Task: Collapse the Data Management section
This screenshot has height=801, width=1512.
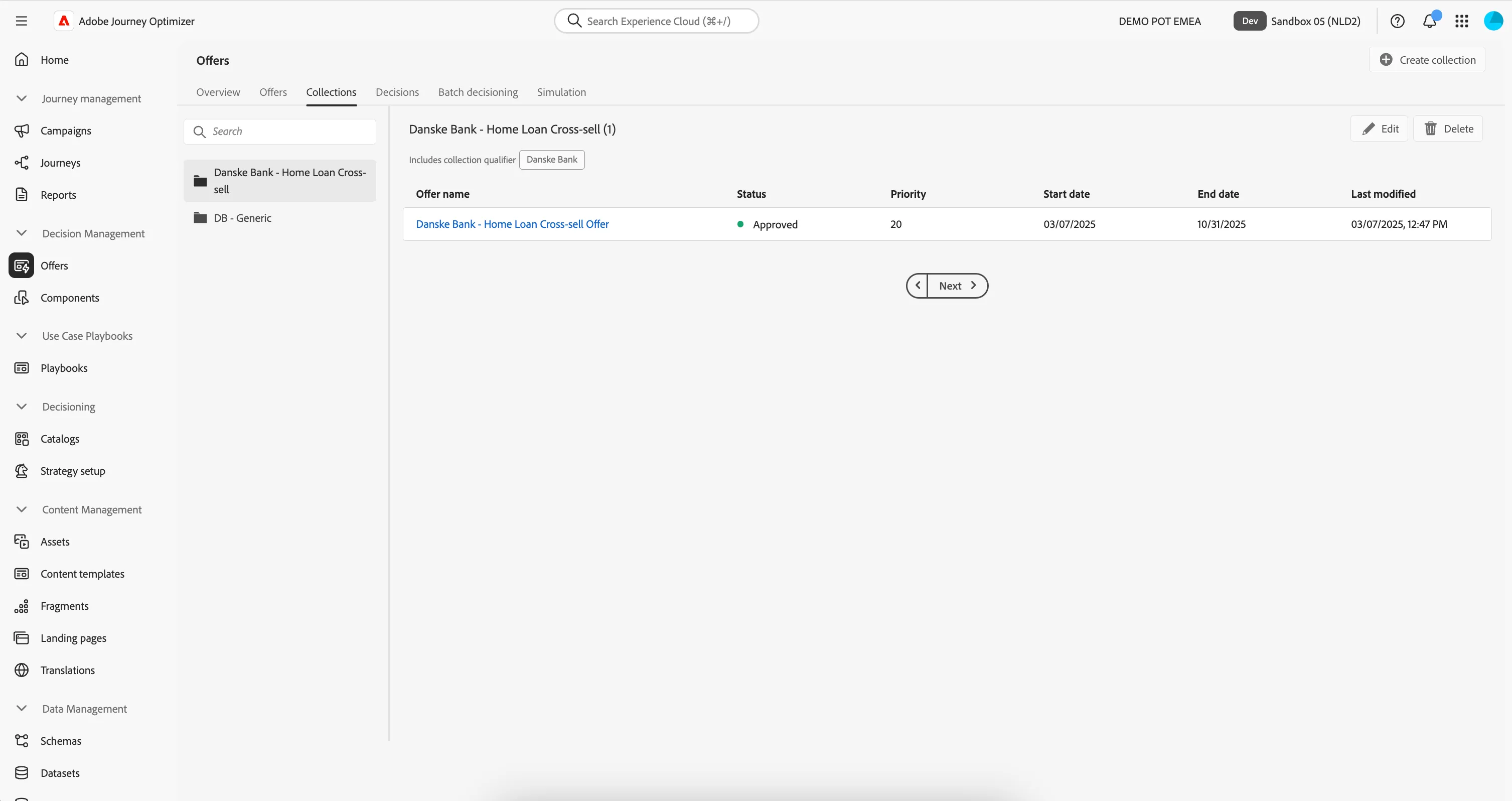Action: [x=22, y=709]
